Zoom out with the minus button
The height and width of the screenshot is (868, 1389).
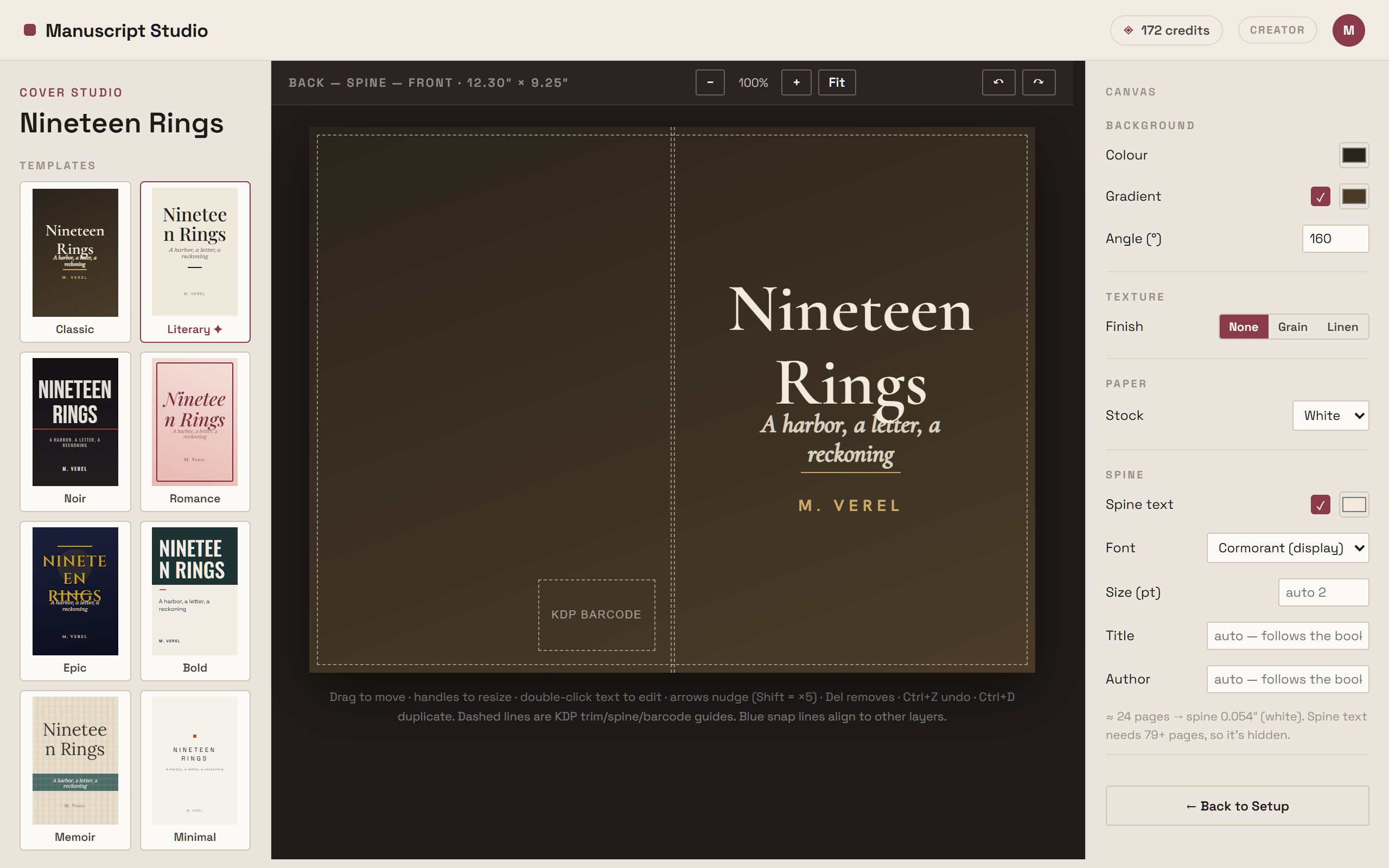click(710, 82)
